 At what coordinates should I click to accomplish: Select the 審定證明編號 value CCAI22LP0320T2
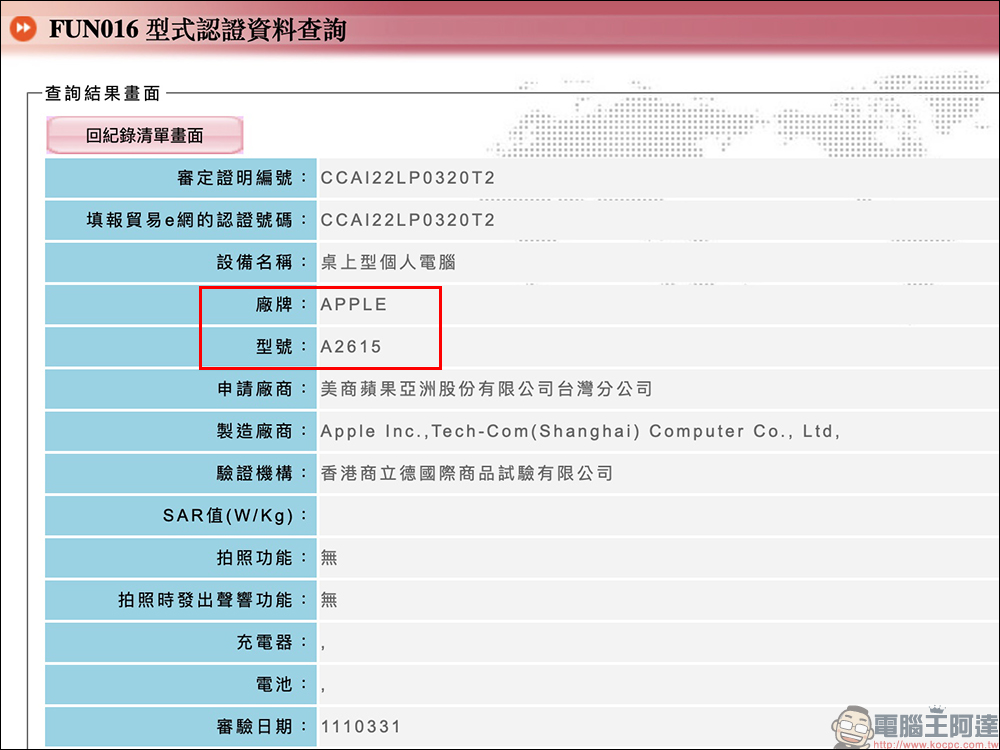[408, 178]
